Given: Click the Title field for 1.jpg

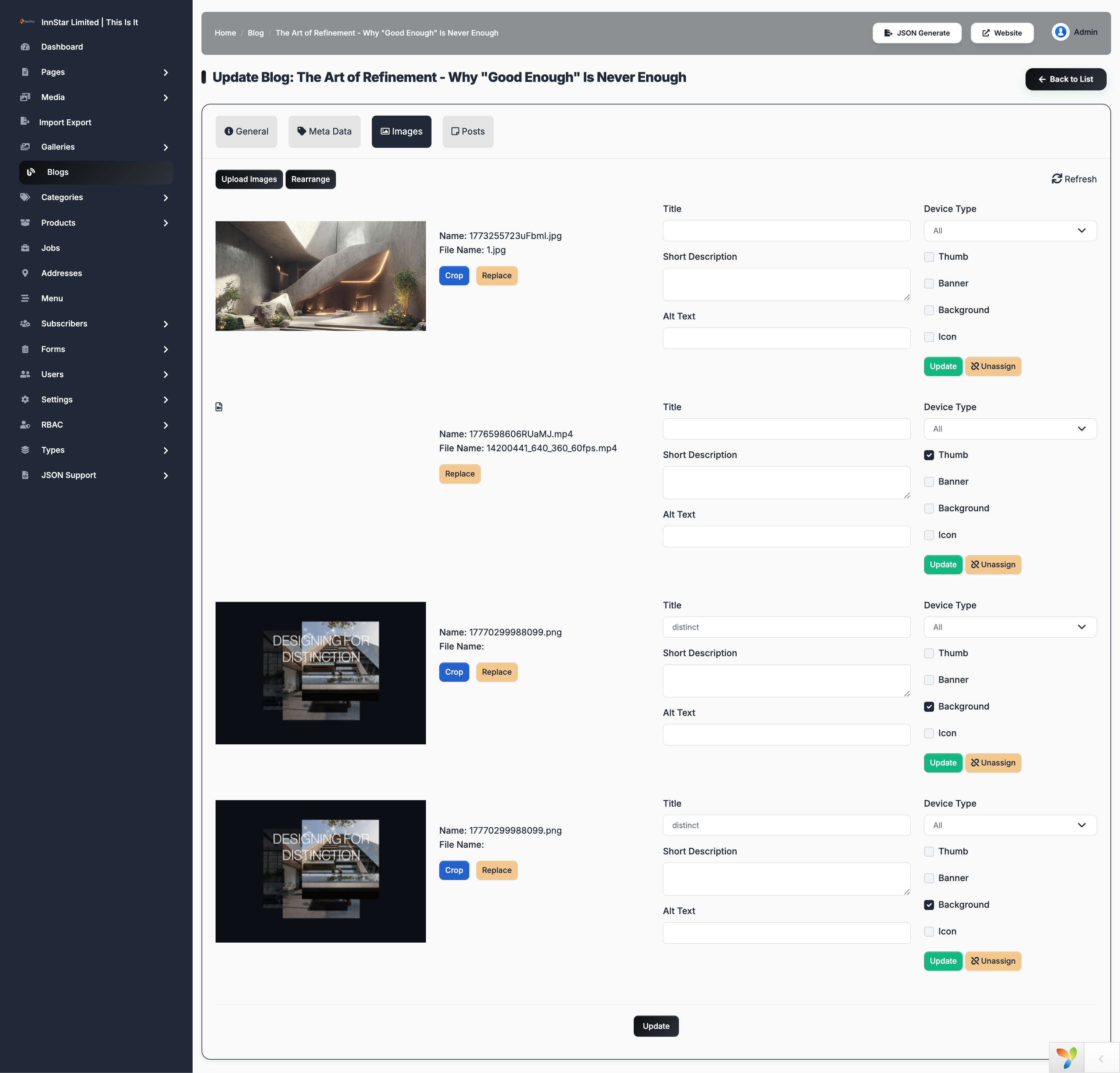Looking at the screenshot, I should [x=786, y=230].
